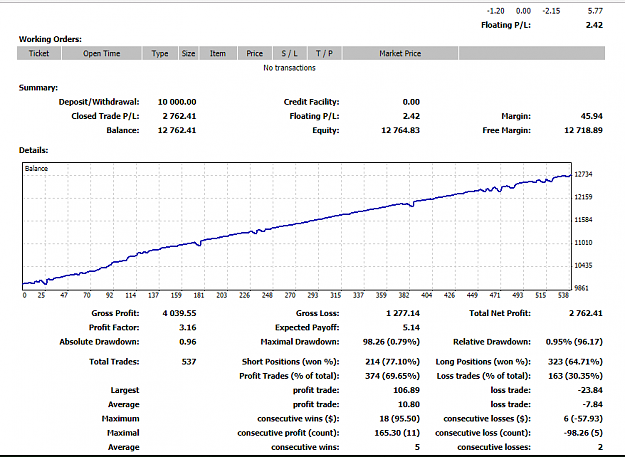This screenshot has height=457, width=625.
Task: Click consecutive loss value -98.26 (5)
Action: pos(584,433)
